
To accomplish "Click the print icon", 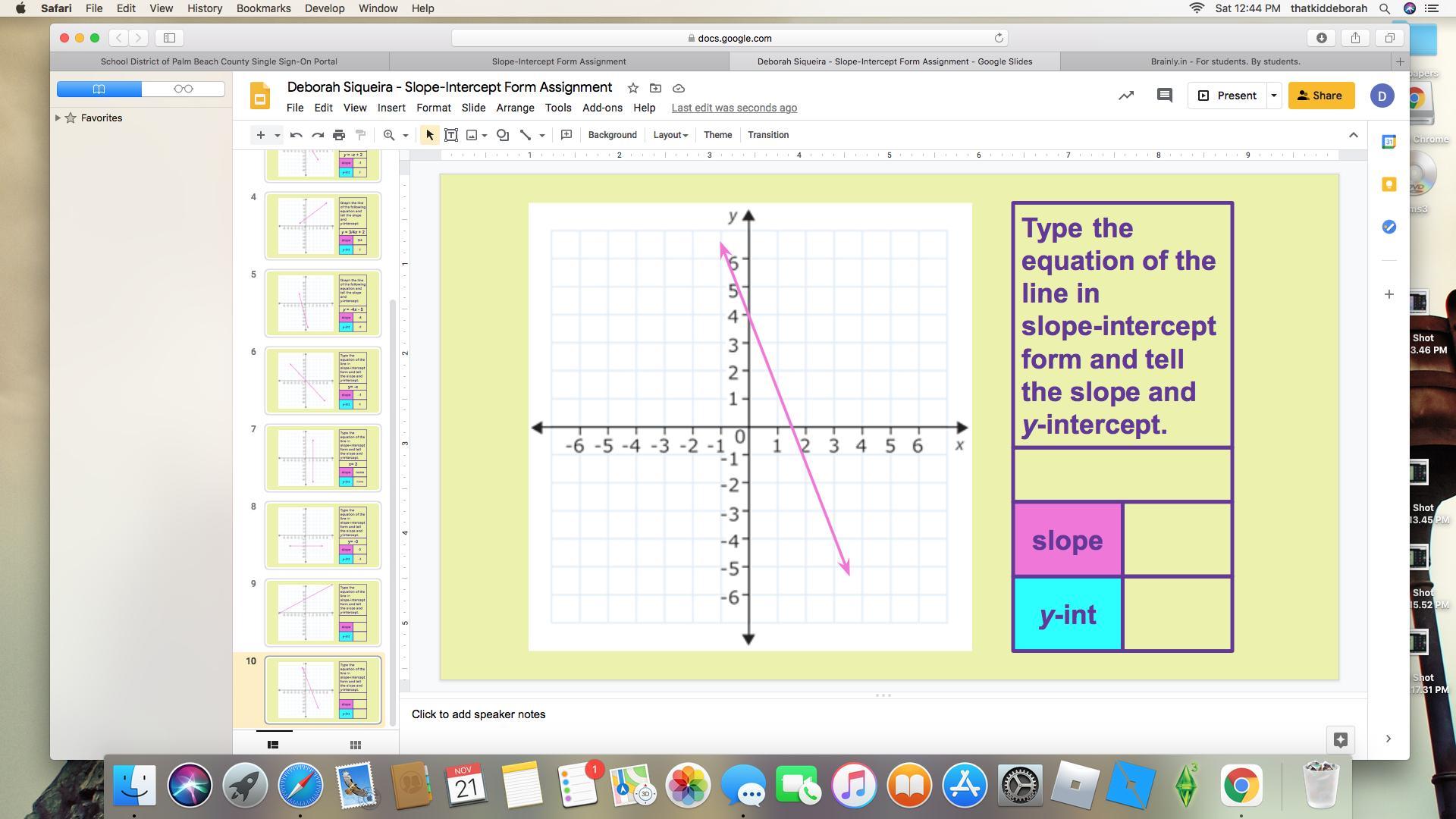I will tap(339, 135).
